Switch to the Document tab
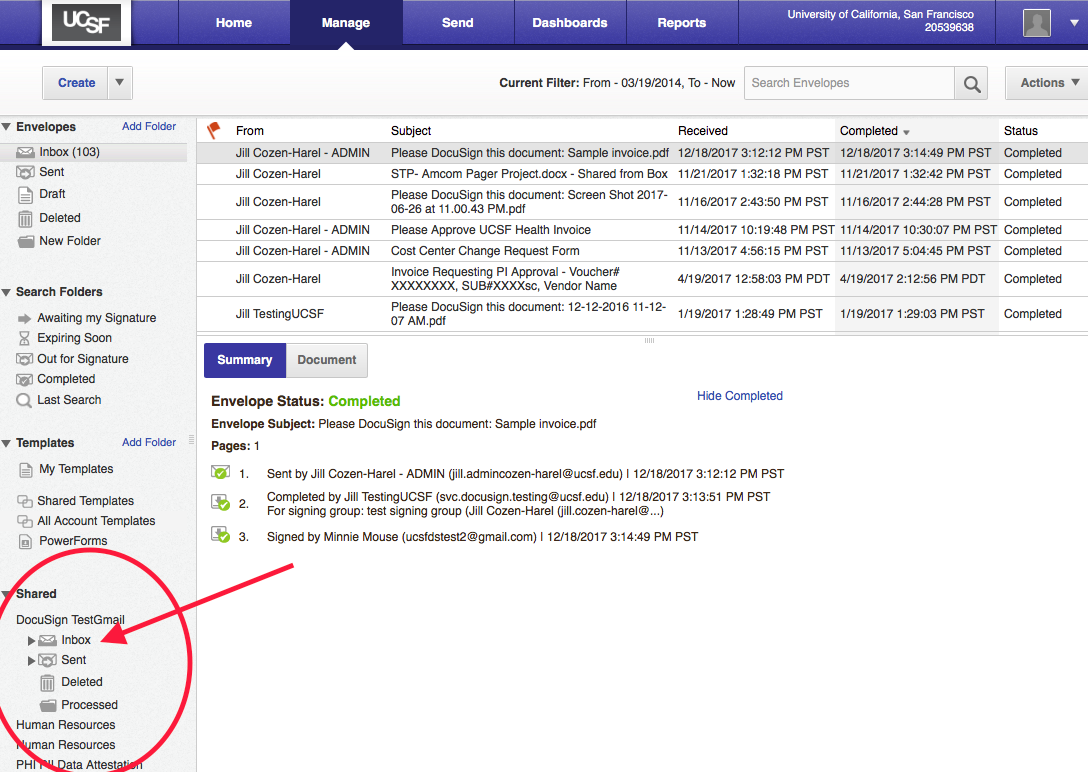 327,360
